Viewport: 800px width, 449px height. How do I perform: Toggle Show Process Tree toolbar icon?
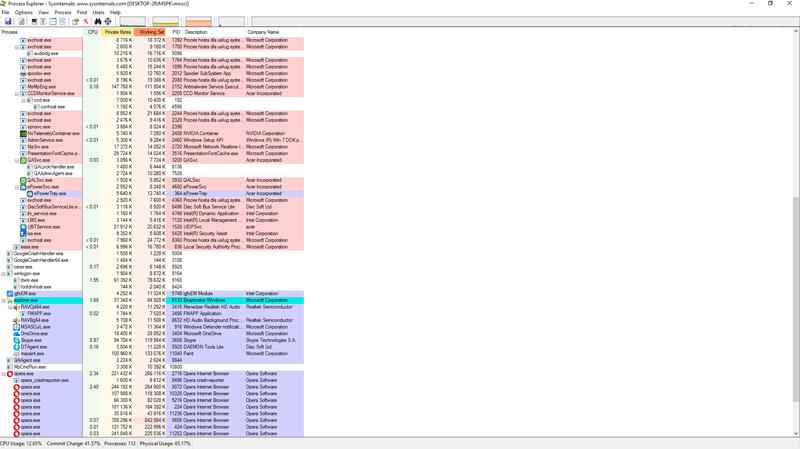pos(43,21)
